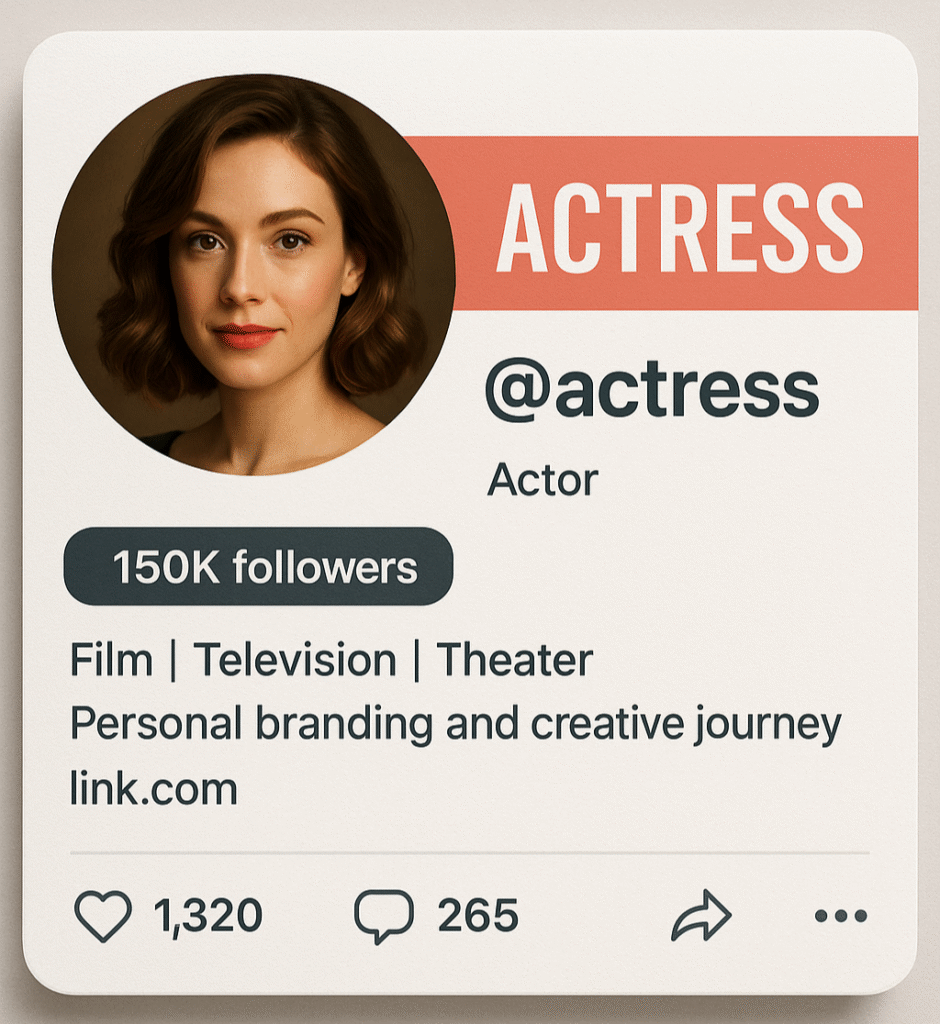Viewport: 940px width, 1024px height.
Task: Select the Television category
Action: click(x=295, y=660)
